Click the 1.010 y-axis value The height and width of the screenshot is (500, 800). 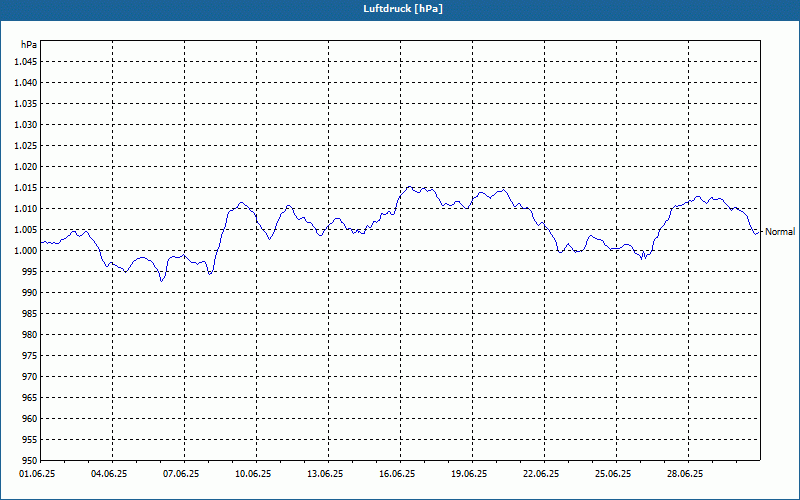26,209
